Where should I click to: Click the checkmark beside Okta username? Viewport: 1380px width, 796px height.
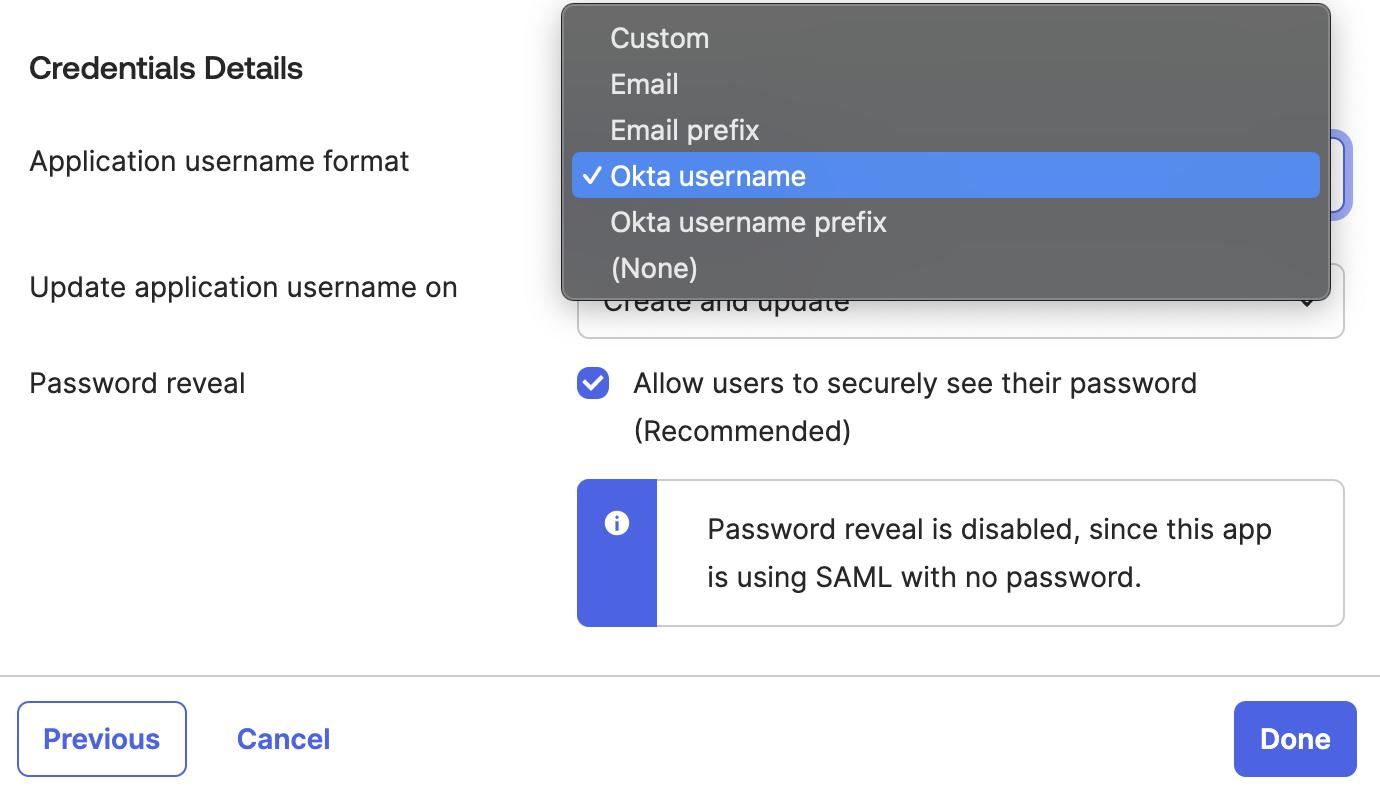pyautogui.click(x=592, y=176)
